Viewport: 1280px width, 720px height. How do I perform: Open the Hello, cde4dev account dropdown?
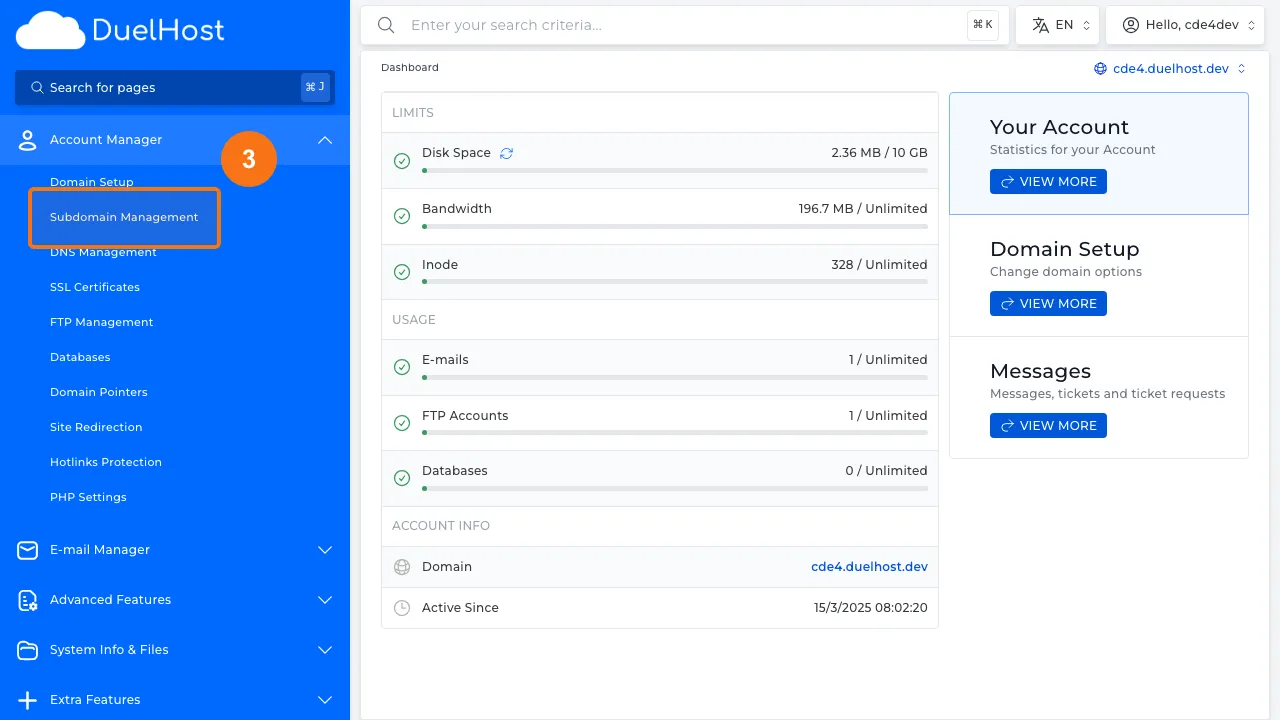[x=1185, y=24]
